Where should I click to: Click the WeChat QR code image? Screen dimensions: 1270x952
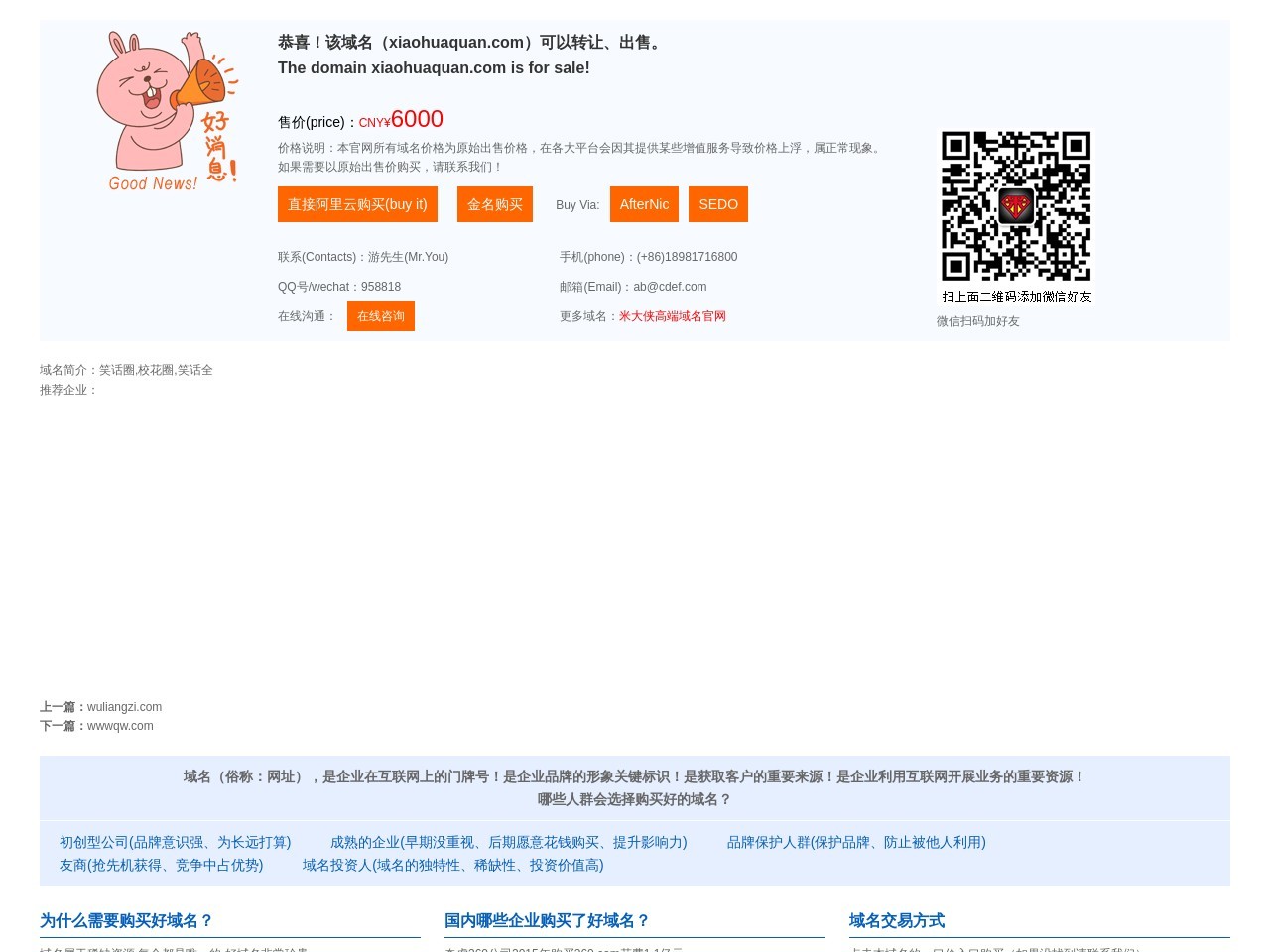[x=1015, y=205]
